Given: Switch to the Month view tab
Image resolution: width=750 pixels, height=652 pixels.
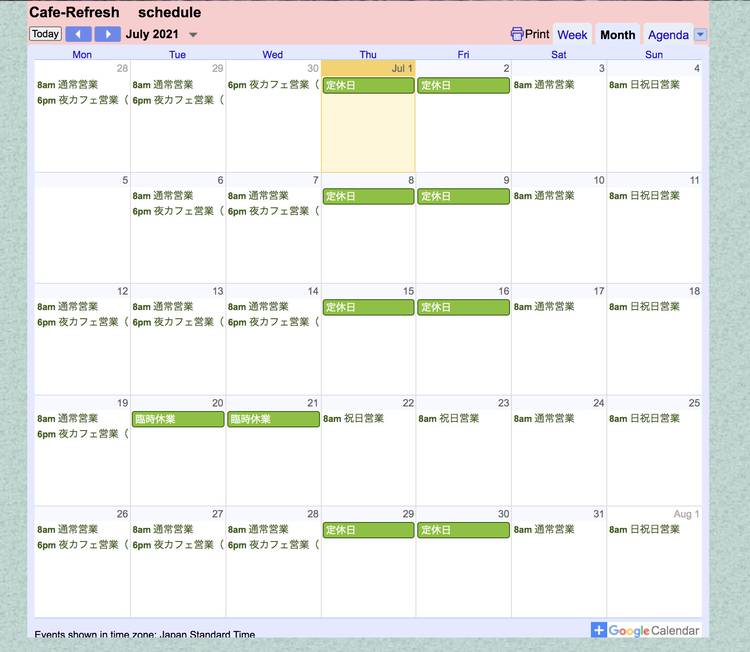Looking at the screenshot, I should 617,34.
